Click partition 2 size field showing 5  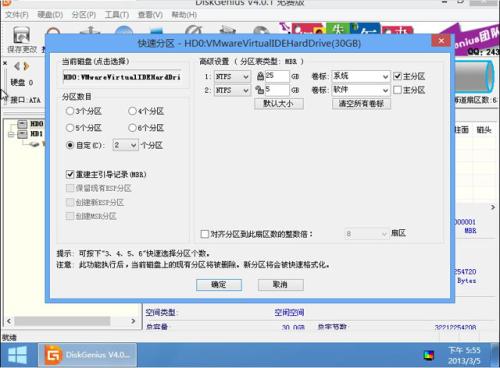click(x=277, y=90)
